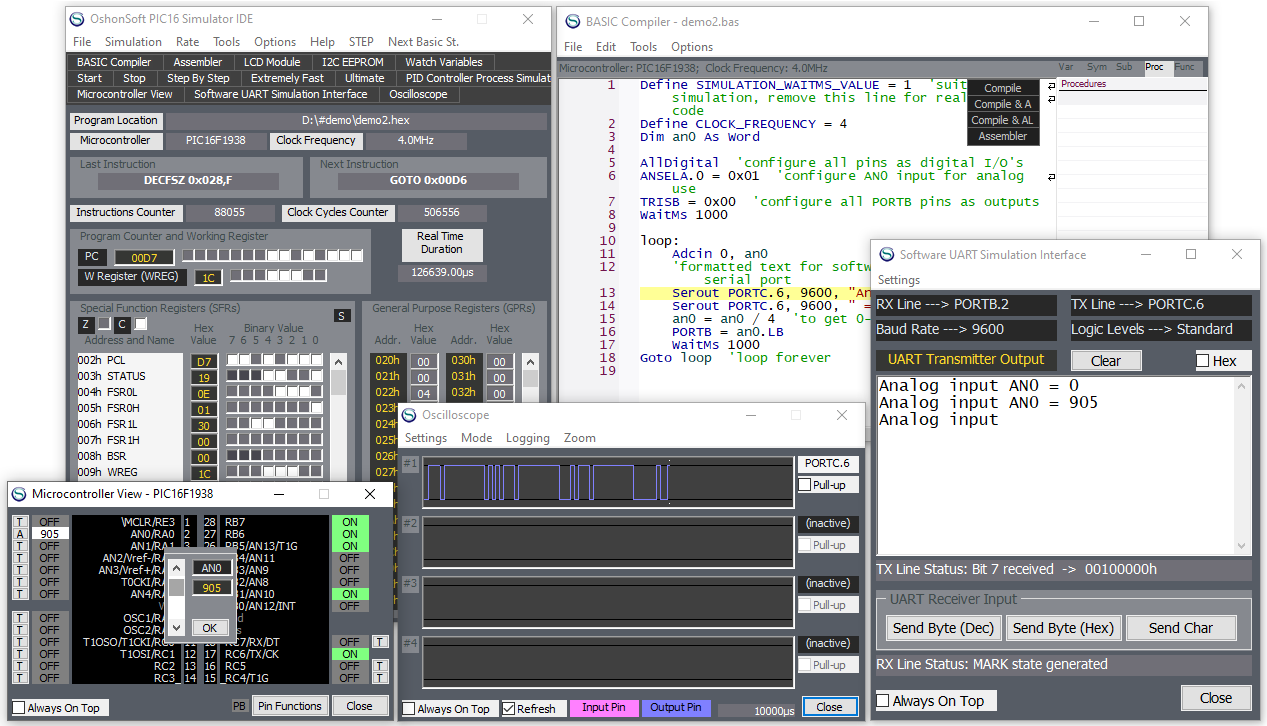The image size is (1267, 726).
Task: Click Pin Functions button
Action: pos(290,706)
